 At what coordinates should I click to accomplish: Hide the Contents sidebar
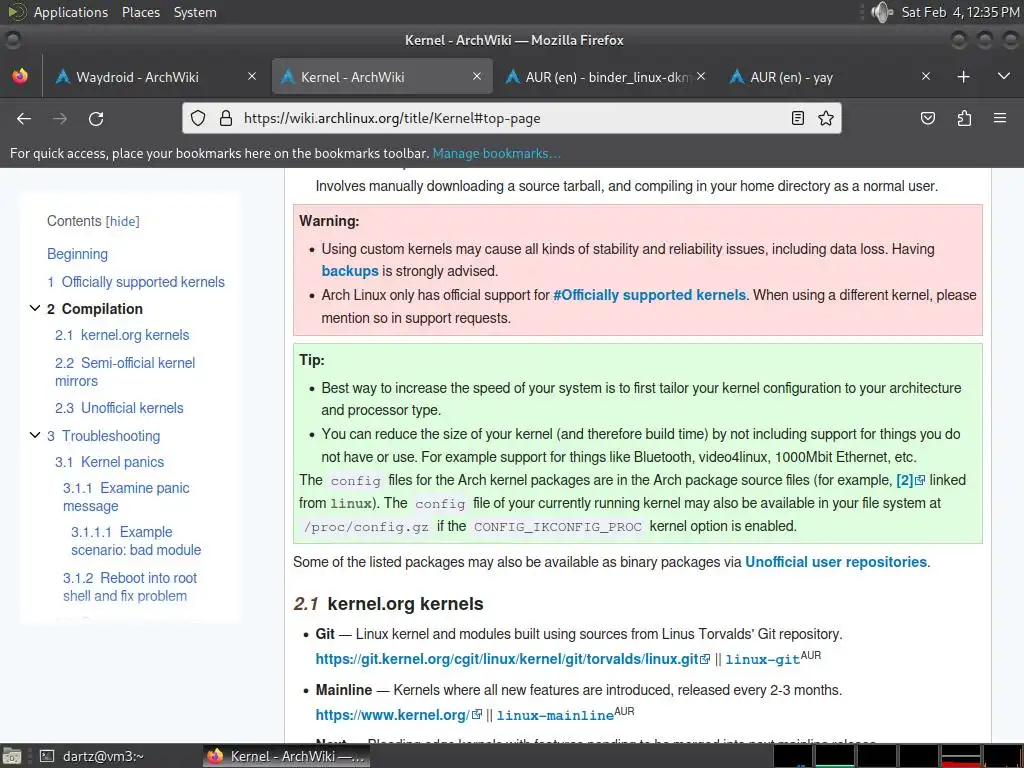click(x=123, y=221)
